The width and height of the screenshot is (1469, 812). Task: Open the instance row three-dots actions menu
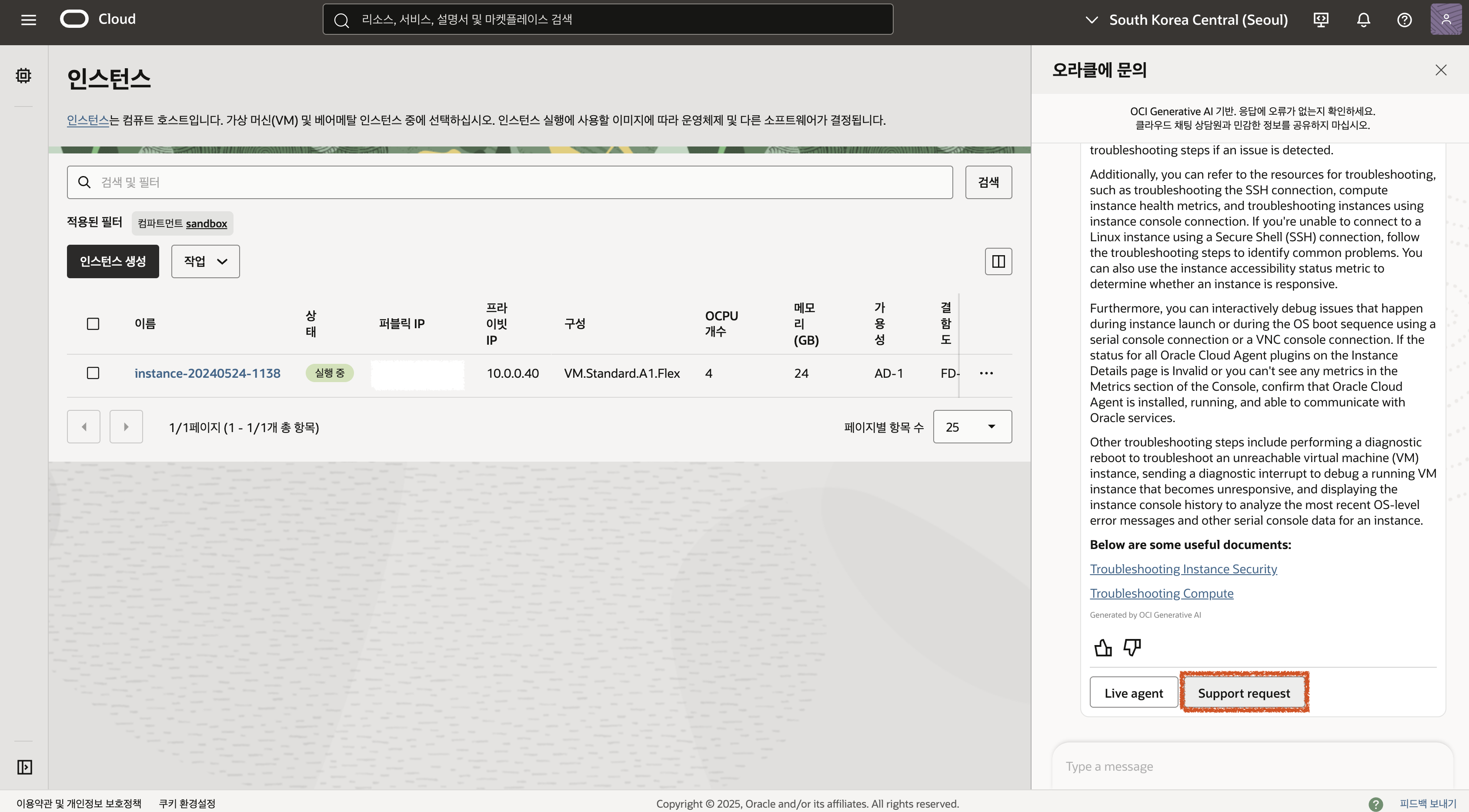pyautogui.click(x=986, y=373)
